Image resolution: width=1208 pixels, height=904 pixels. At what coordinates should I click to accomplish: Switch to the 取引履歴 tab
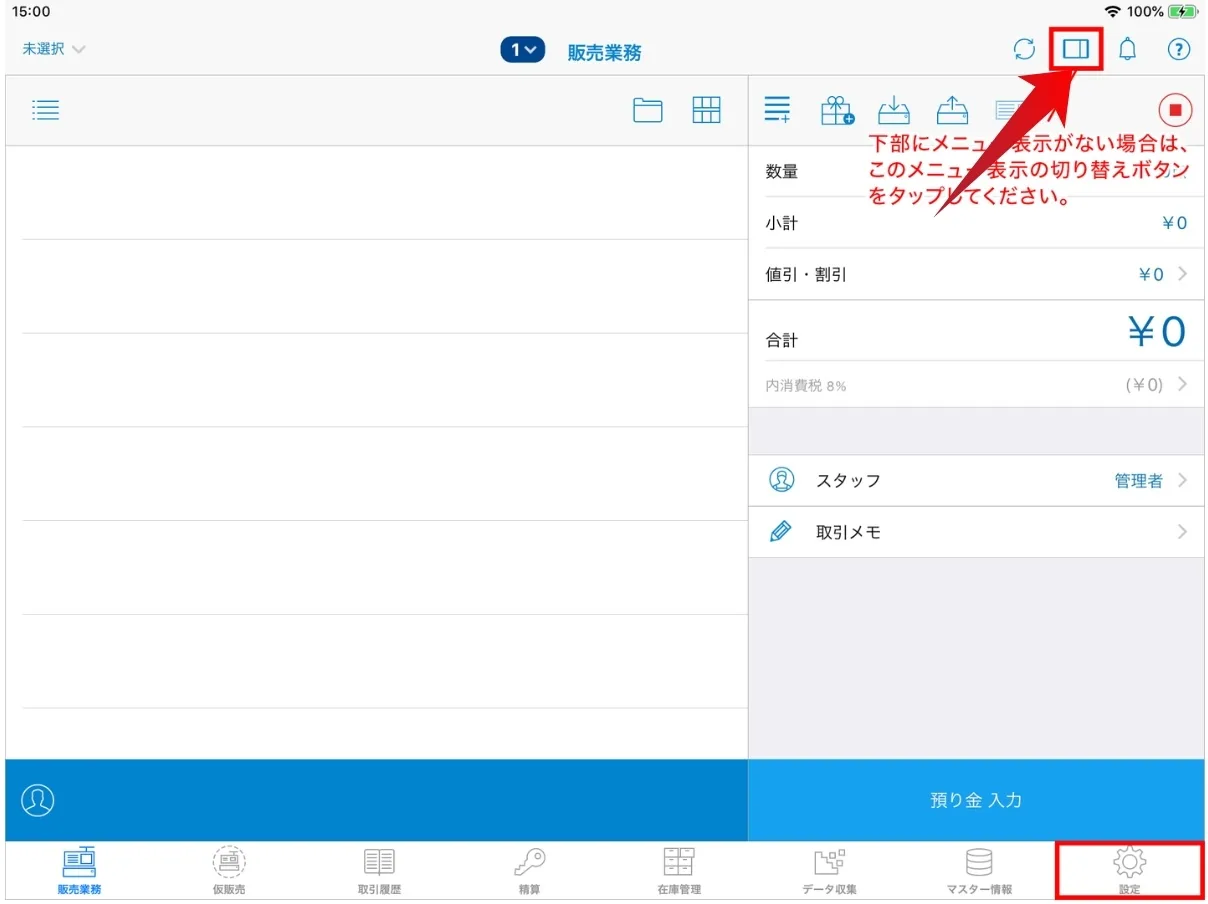pos(379,871)
